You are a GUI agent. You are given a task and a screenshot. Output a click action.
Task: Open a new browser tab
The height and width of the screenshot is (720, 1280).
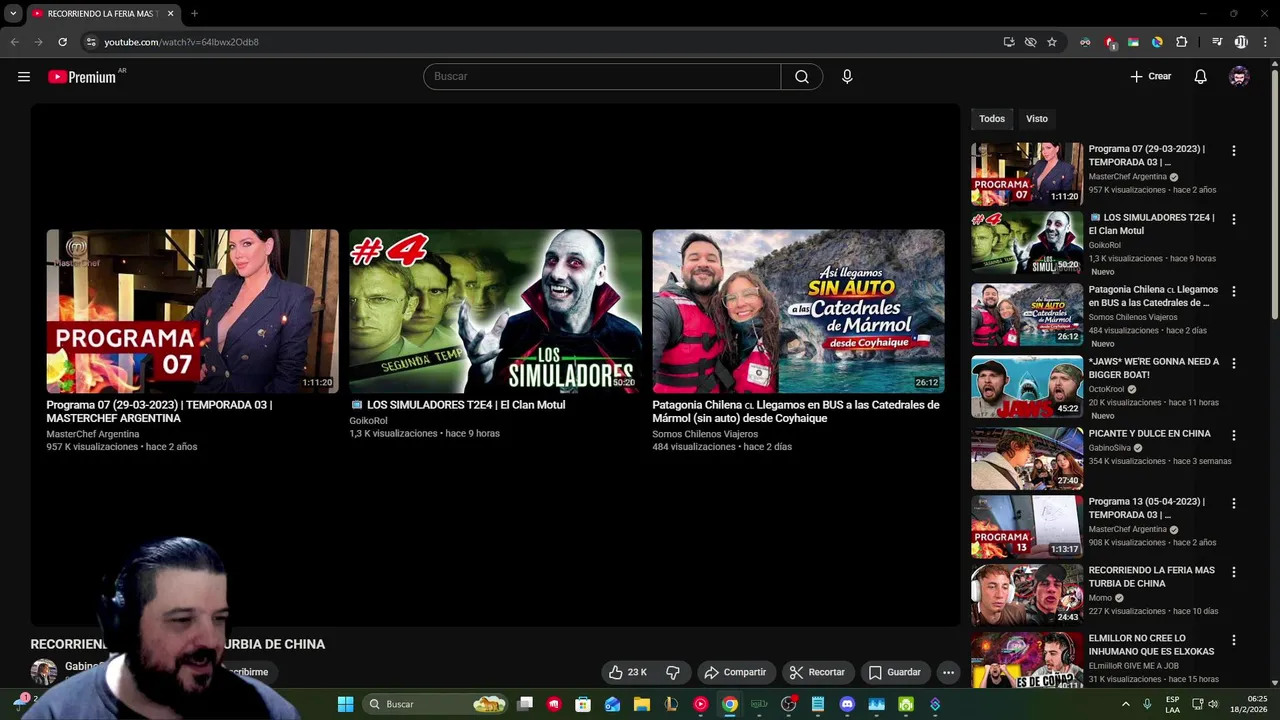[x=194, y=14]
